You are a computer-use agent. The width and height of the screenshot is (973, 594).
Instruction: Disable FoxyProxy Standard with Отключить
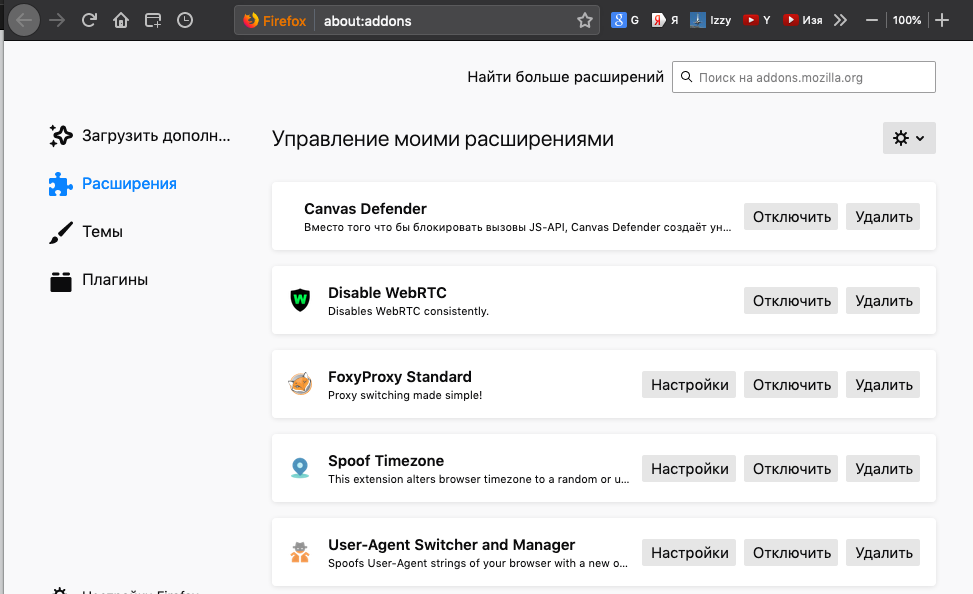coord(791,385)
